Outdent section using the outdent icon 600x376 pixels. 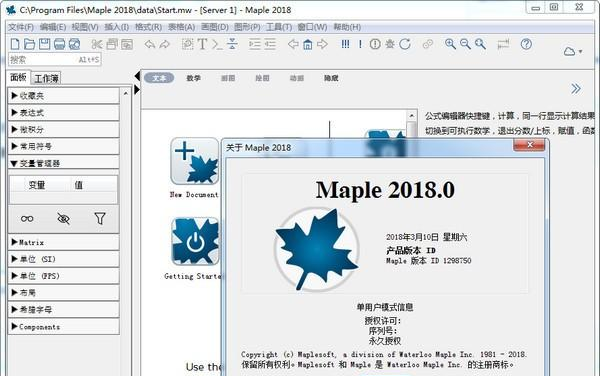(270, 44)
